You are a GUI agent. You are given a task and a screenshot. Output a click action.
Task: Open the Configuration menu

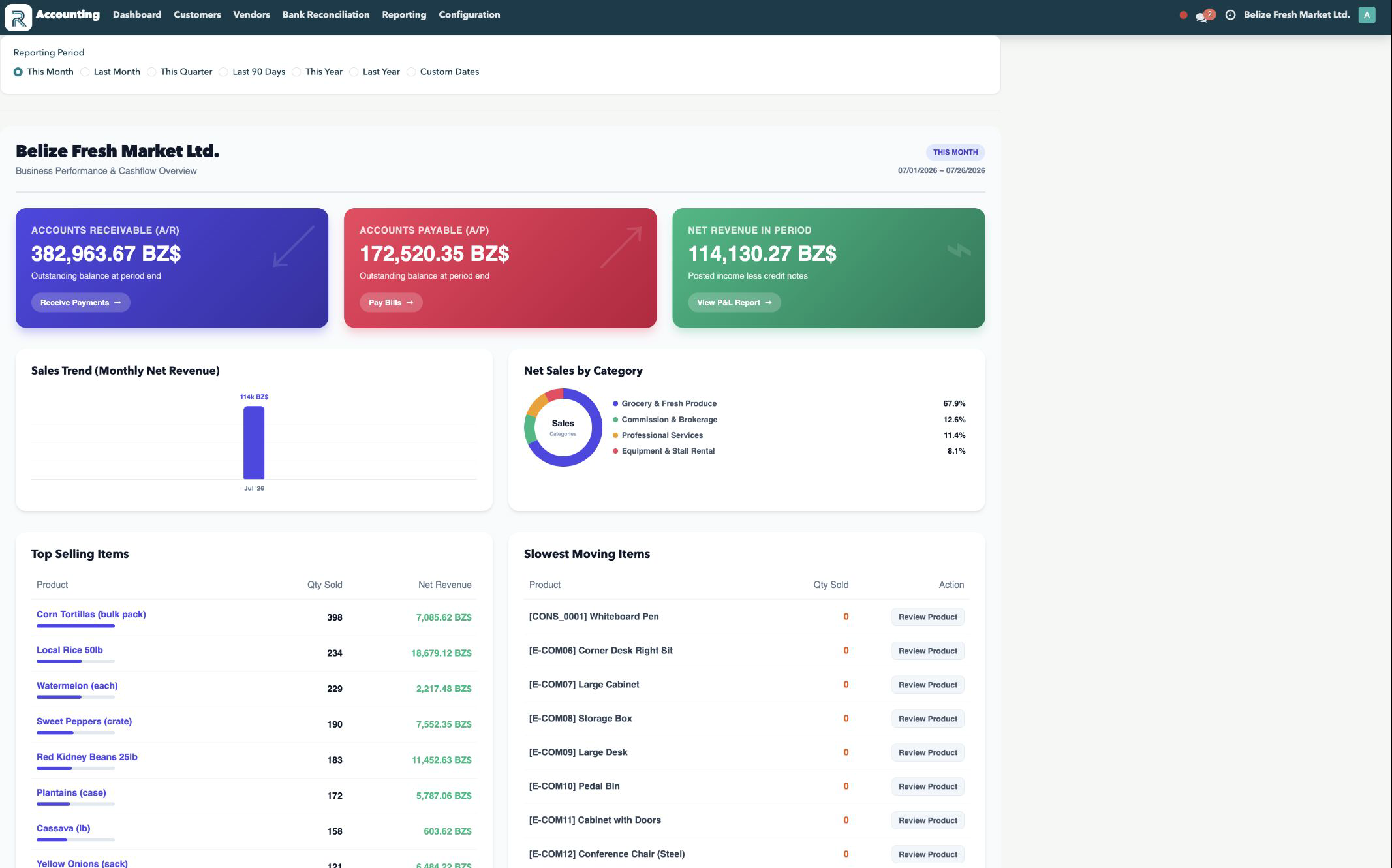tap(469, 15)
